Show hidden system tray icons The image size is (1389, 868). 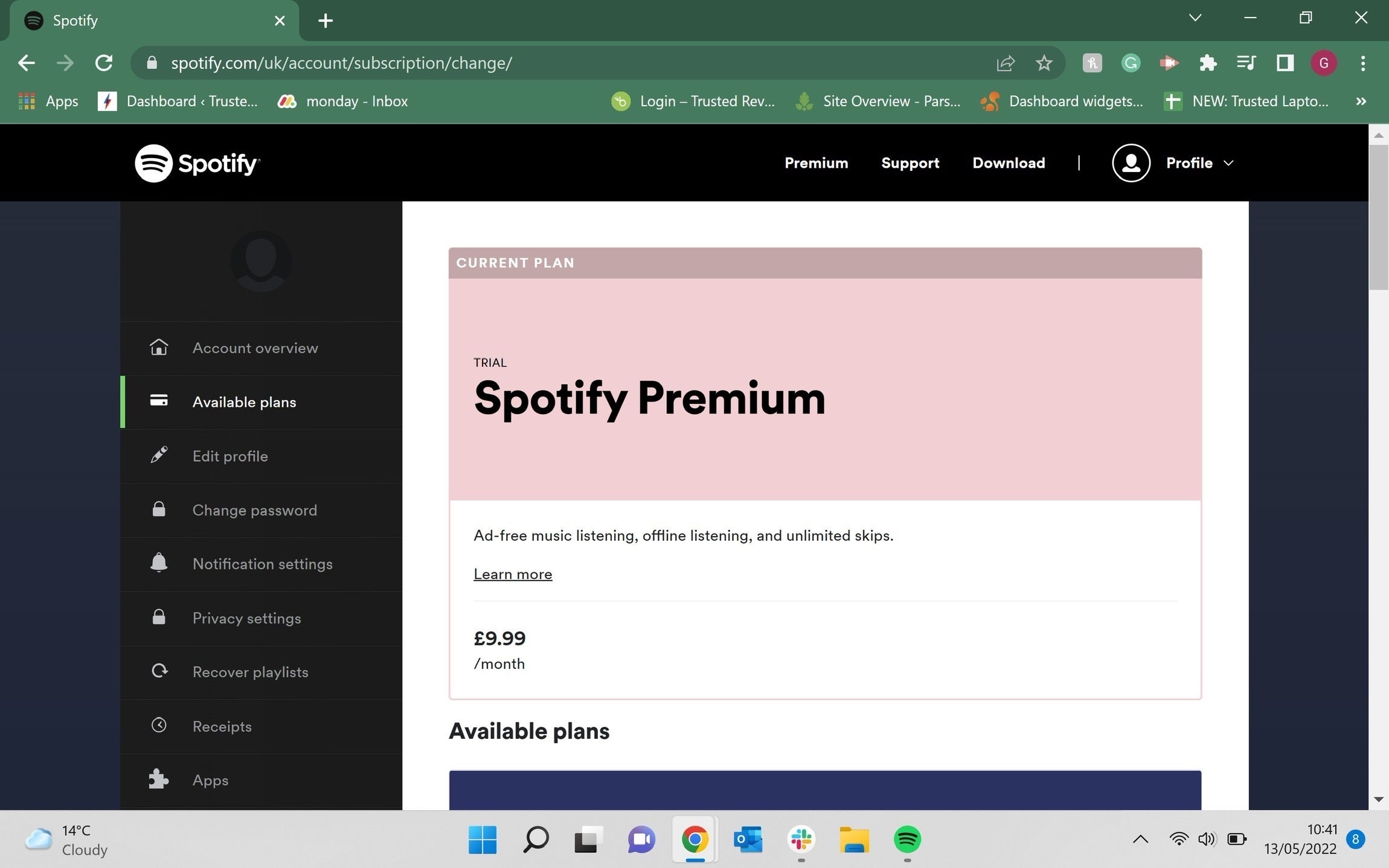click(x=1140, y=840)
